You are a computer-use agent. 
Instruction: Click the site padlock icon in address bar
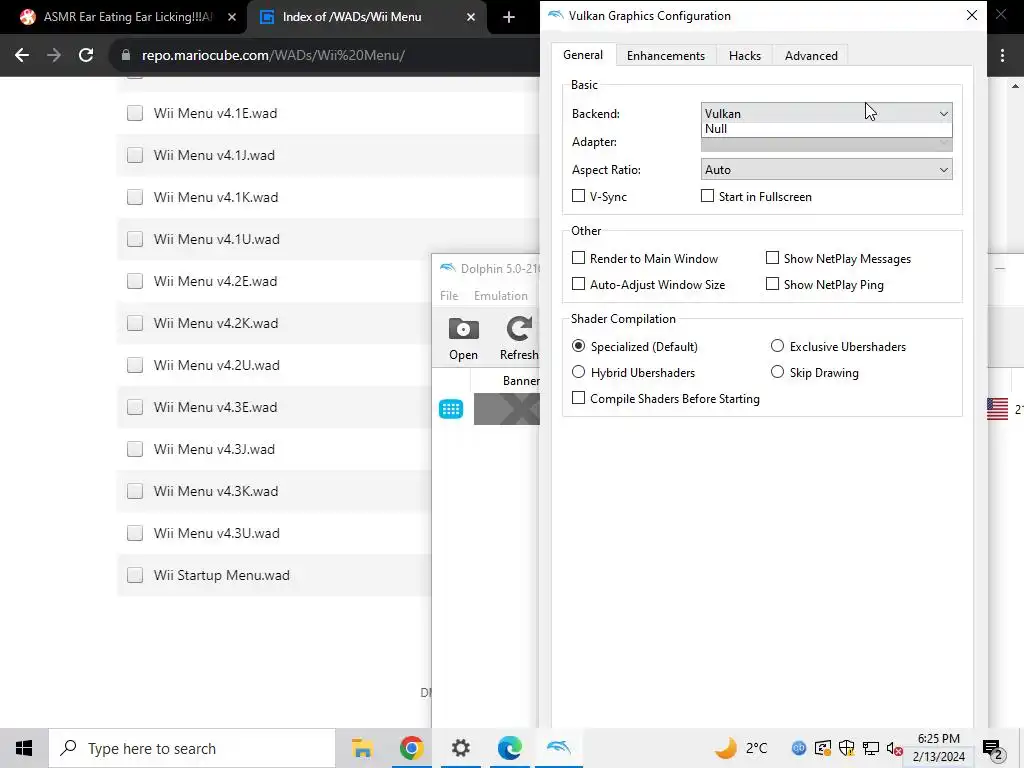point(126,56)
